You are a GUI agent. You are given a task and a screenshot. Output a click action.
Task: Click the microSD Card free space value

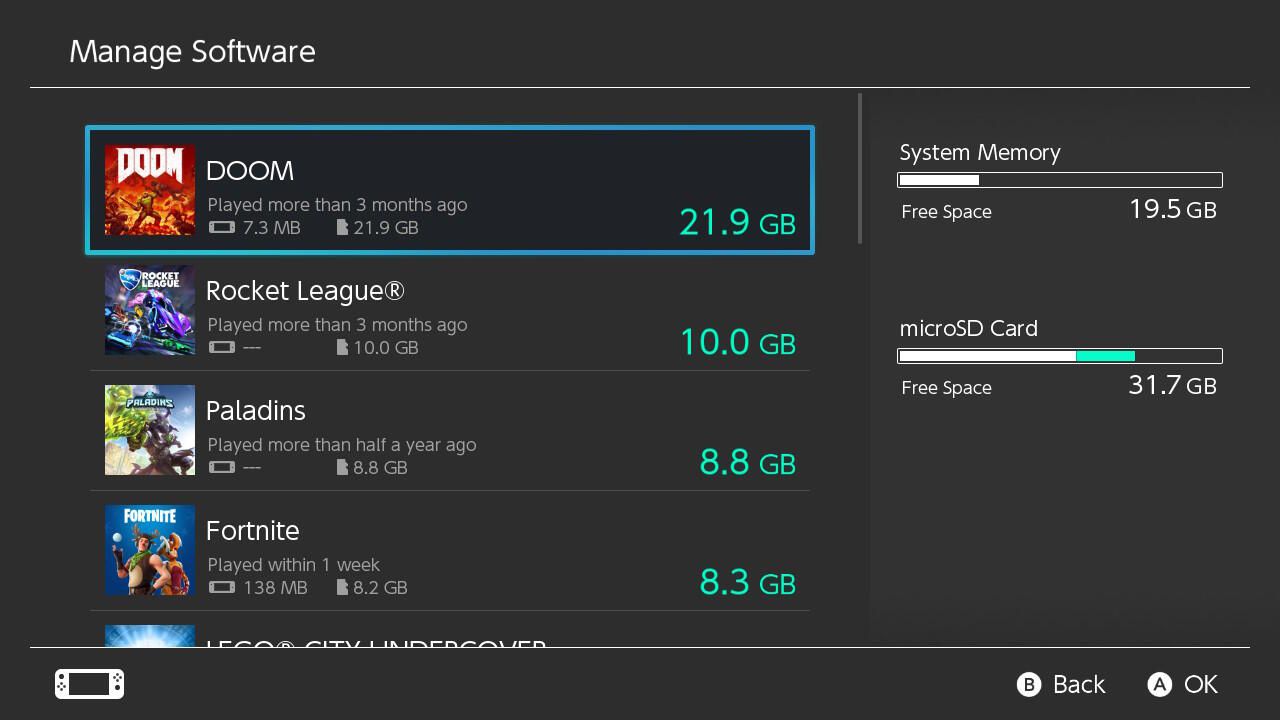pos(1172,385)
